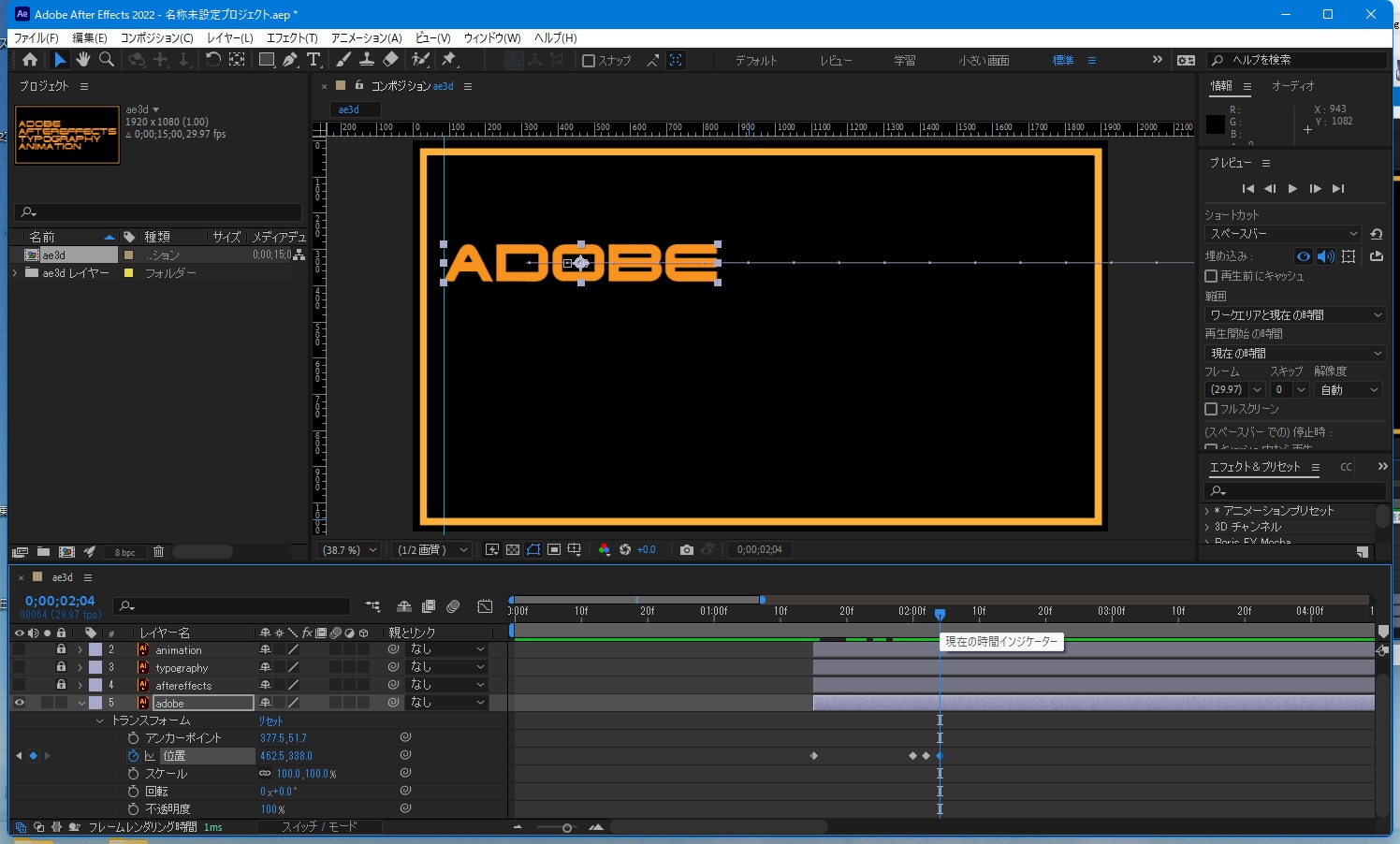Image resolution: width=1400 pixels, height=844 pixels.
Task: Select the Hand tool
Action: (x=83, y=60)
